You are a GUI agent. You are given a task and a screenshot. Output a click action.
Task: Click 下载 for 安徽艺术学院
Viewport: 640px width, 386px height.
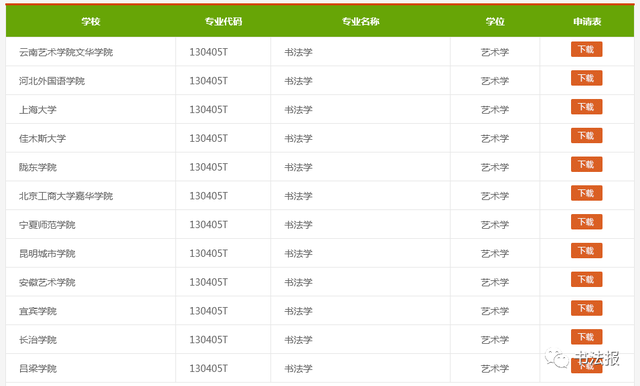tap(586, 280)
